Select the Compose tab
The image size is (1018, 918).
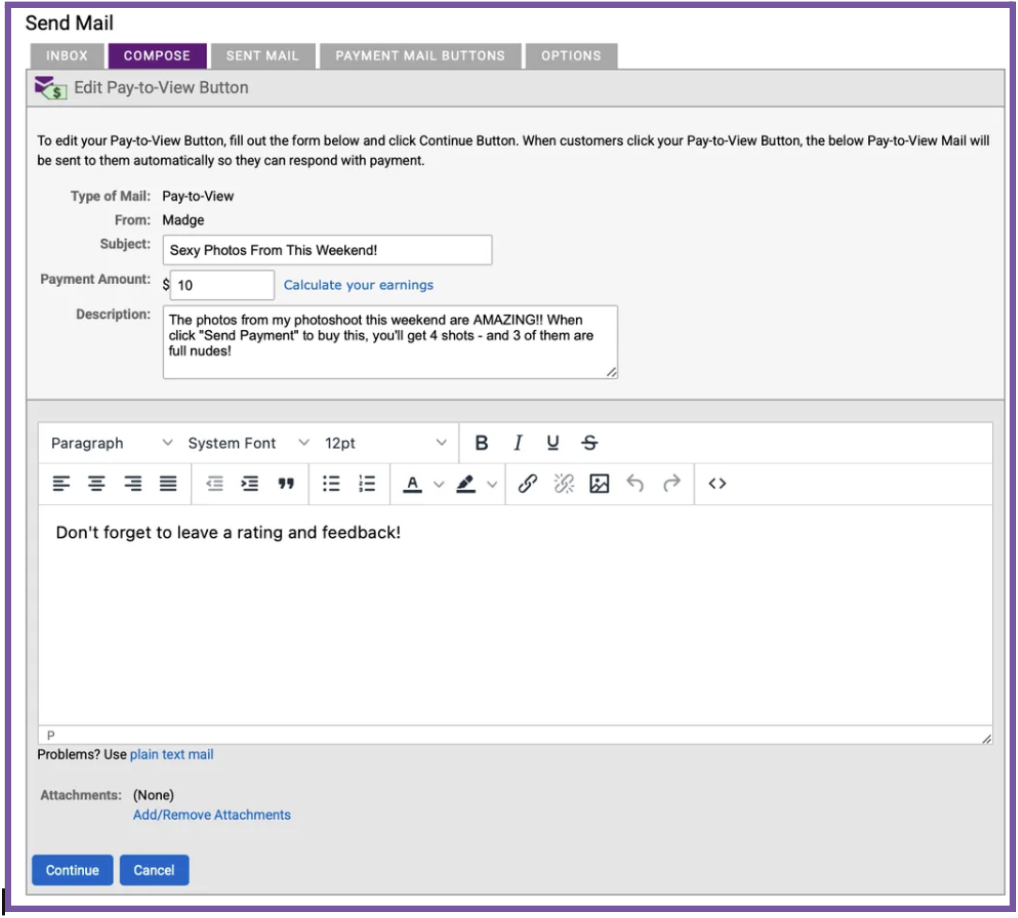tap(157, 56)
